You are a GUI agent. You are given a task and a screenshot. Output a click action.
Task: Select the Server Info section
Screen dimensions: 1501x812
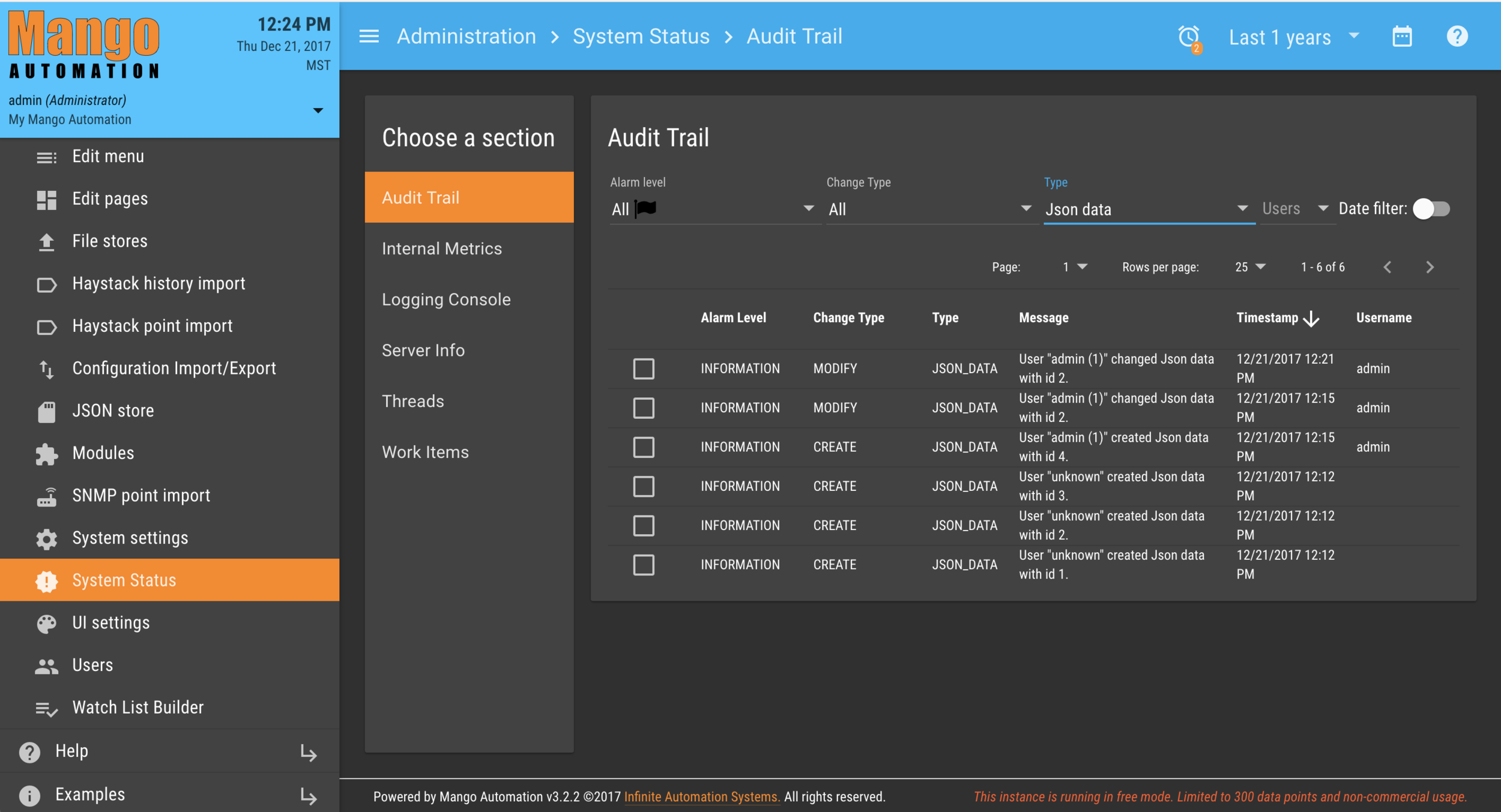tap(469, 350)
